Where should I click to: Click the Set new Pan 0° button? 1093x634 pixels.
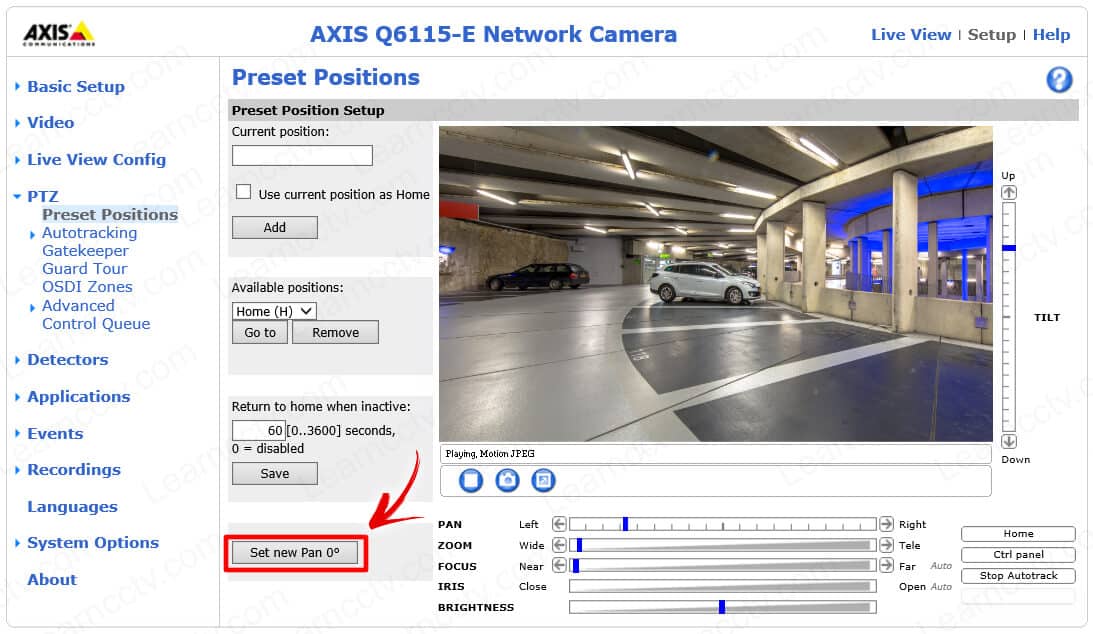295,552
